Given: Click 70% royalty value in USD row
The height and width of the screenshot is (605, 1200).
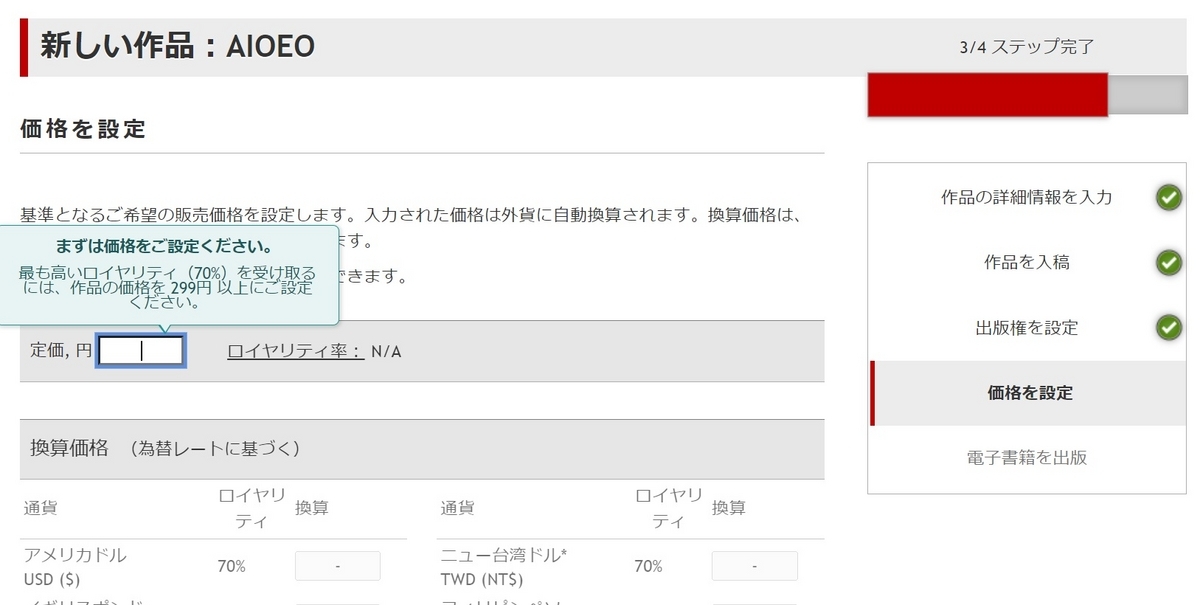Looking at the screenshot, I should [x=231, y=566].
